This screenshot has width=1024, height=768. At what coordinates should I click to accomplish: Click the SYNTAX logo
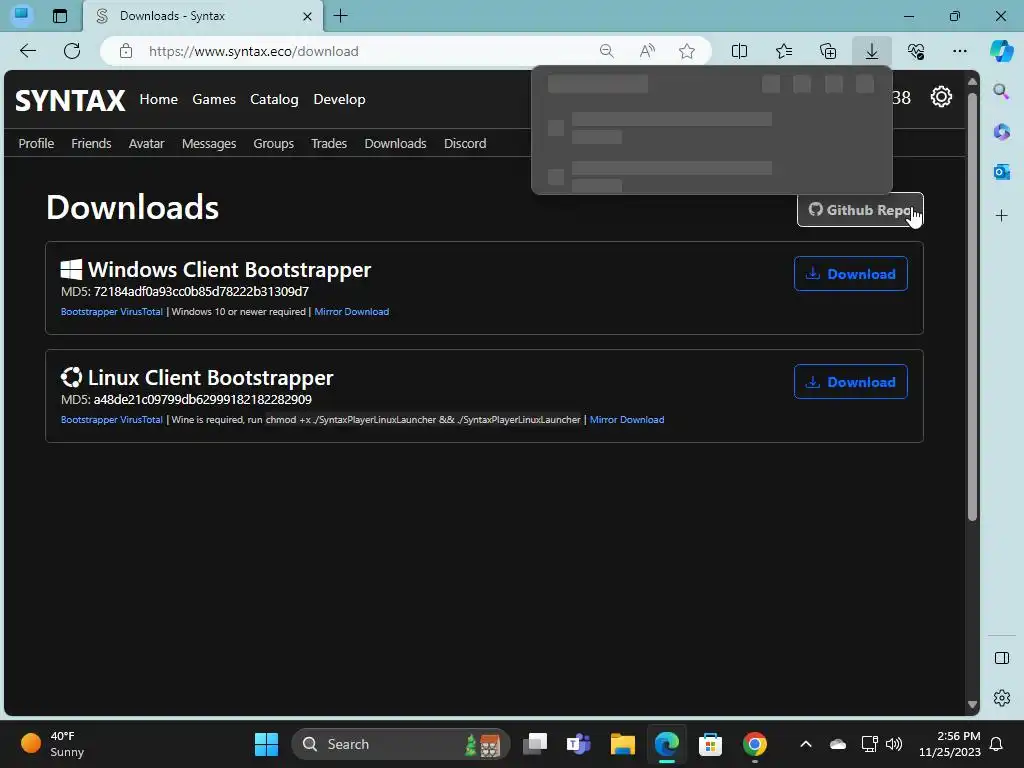click(70, 101)
